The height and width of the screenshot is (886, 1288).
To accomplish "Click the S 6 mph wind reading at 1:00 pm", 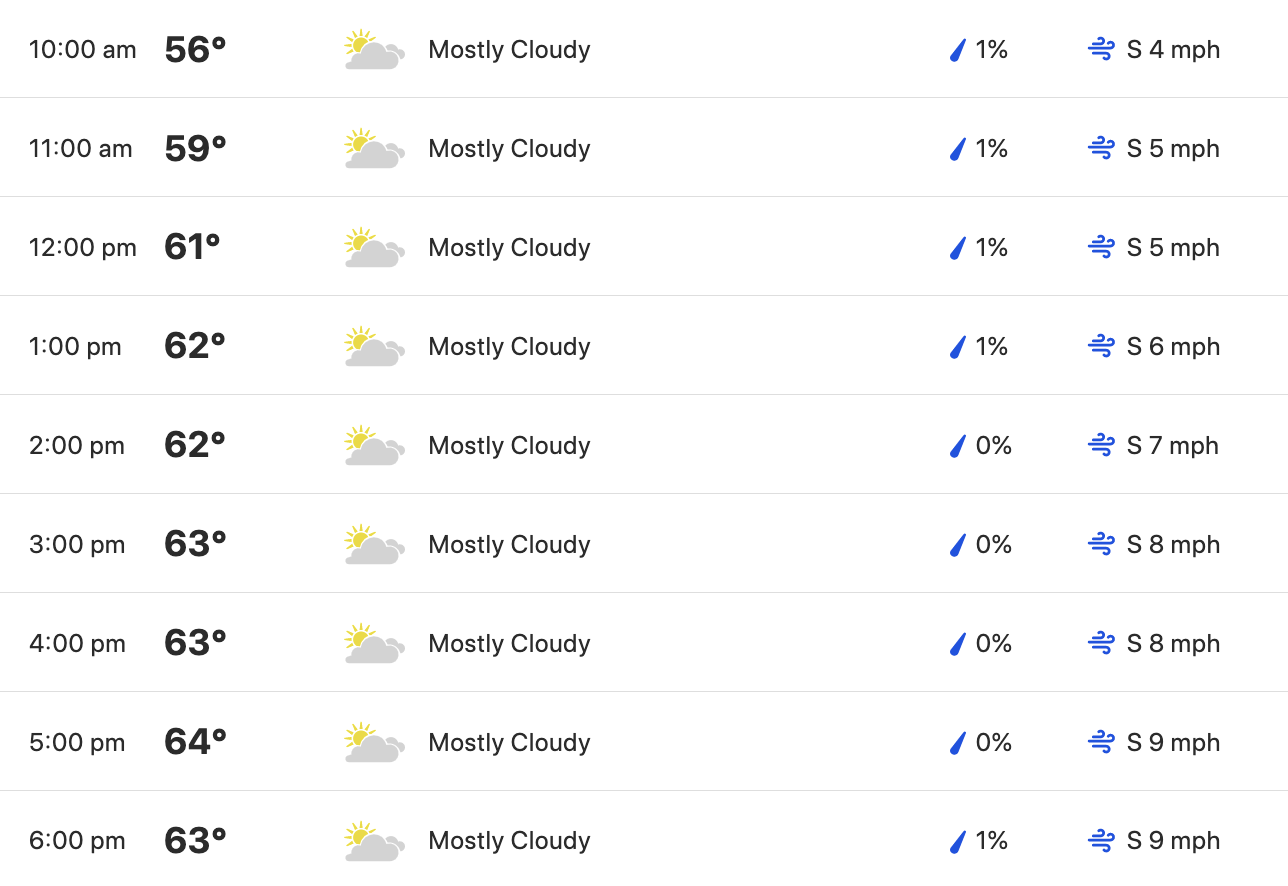I will (1173, 347).
